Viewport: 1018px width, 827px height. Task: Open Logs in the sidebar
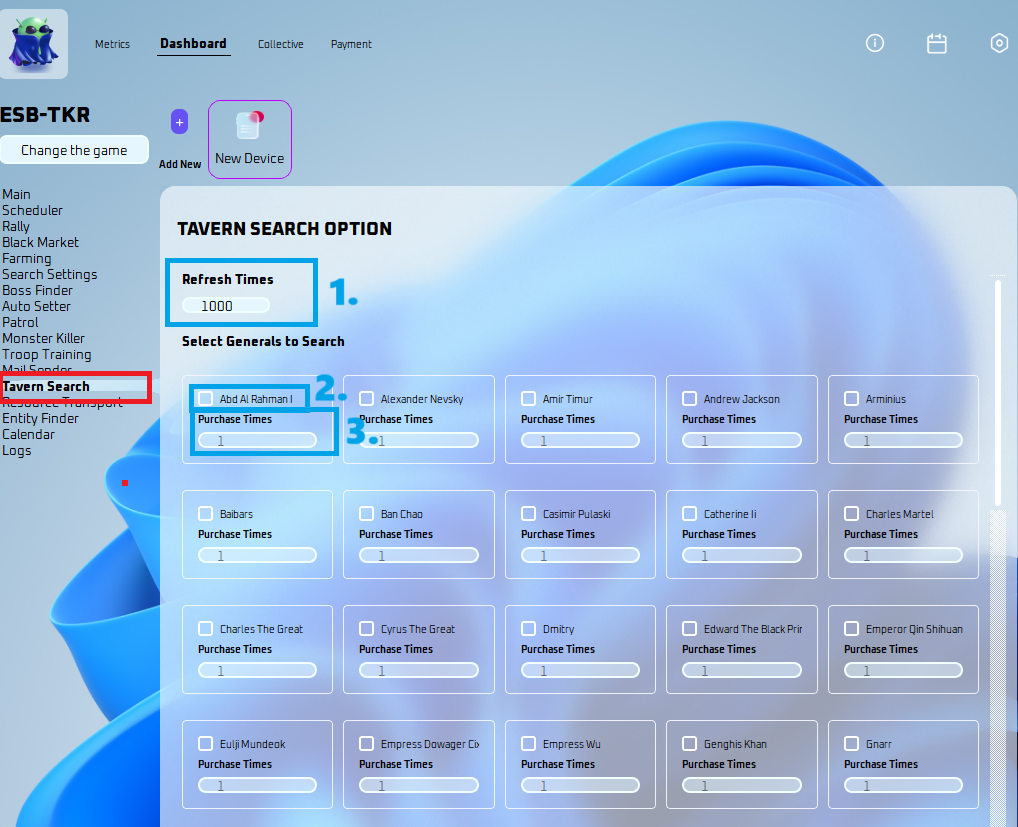click(x=16, y=451)
